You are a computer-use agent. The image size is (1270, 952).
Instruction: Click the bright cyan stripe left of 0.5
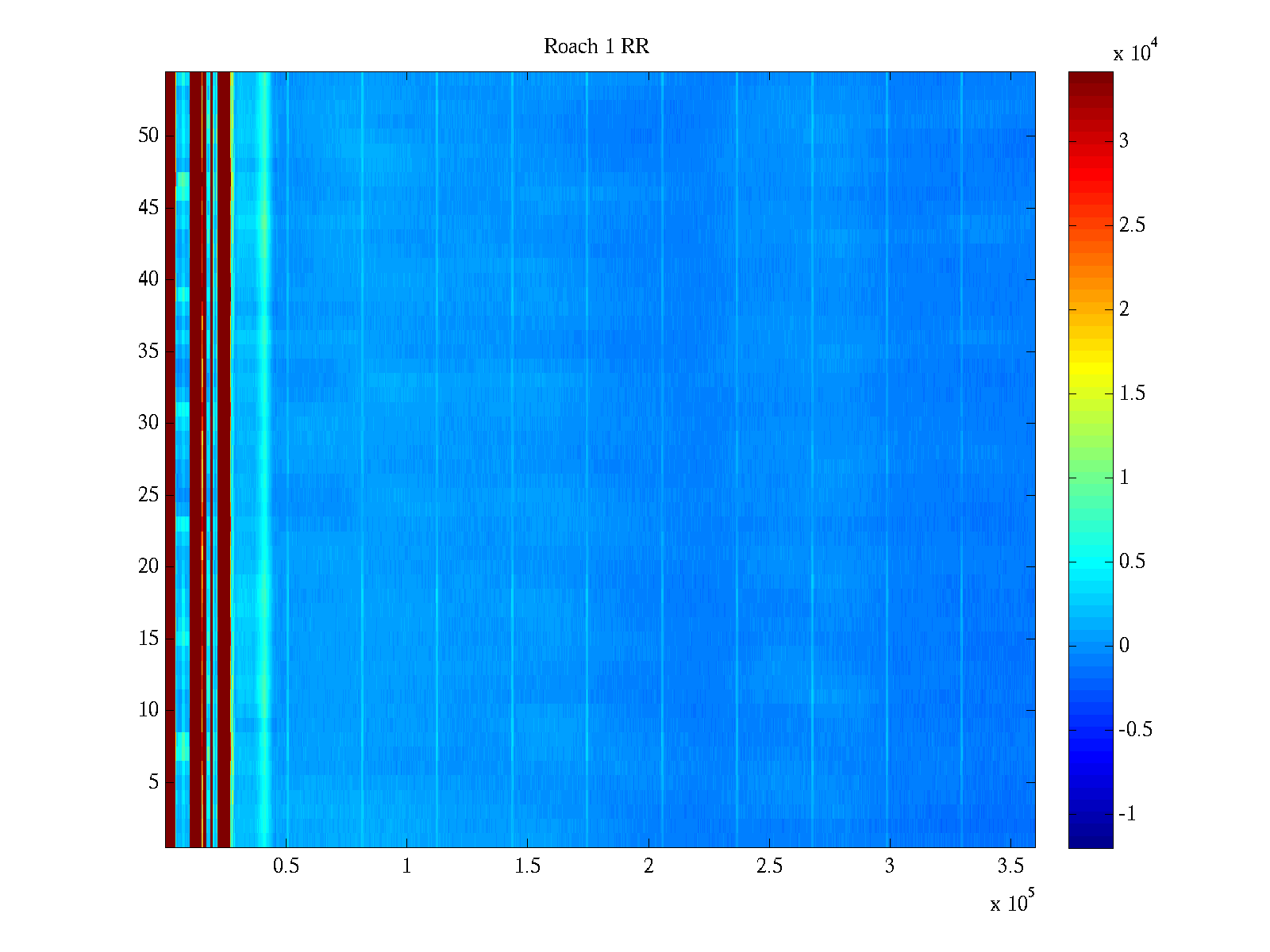(x=264, y=460)
